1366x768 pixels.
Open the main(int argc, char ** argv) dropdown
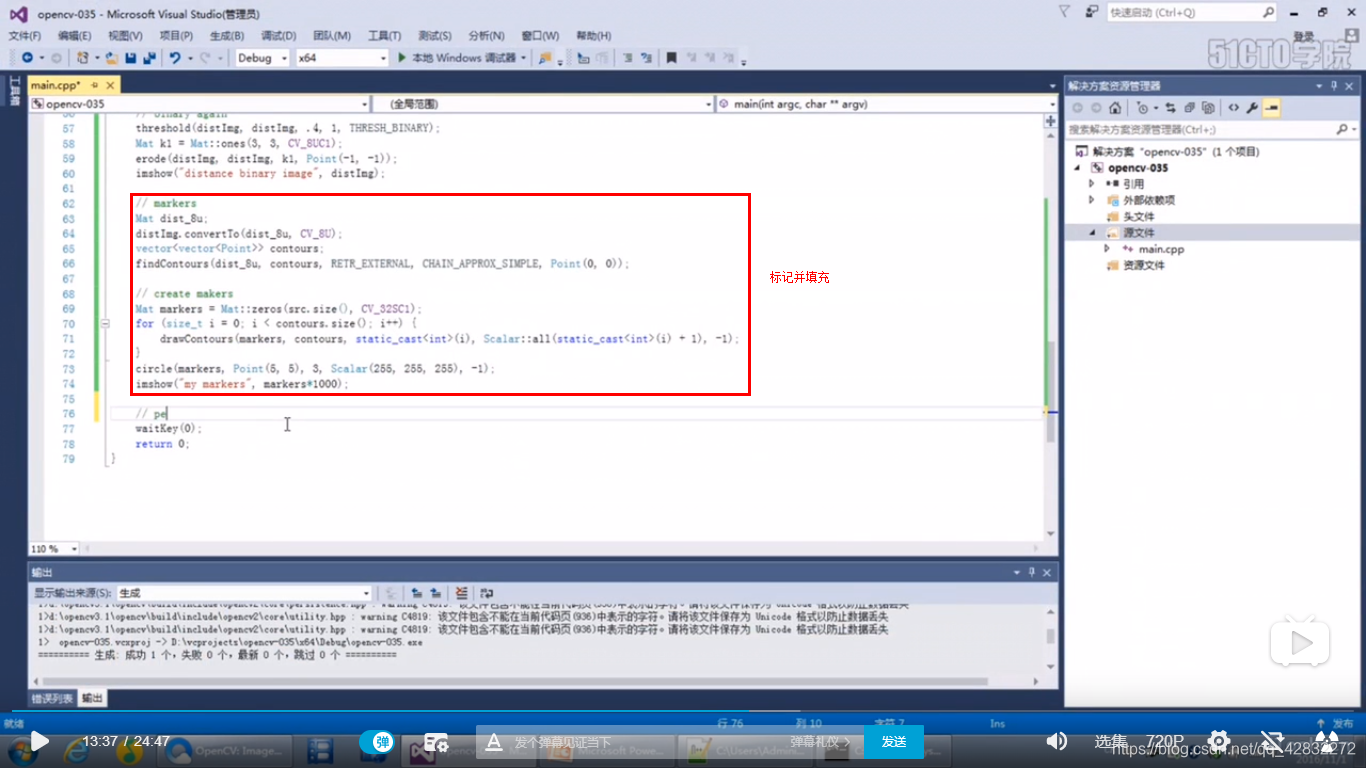click(886, 104)
